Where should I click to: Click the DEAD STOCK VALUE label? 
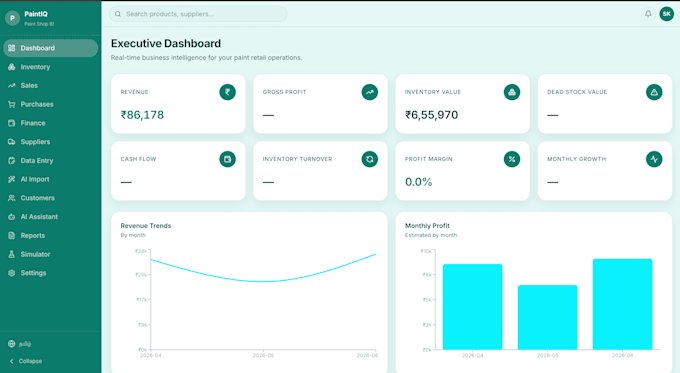pos(577,92)
